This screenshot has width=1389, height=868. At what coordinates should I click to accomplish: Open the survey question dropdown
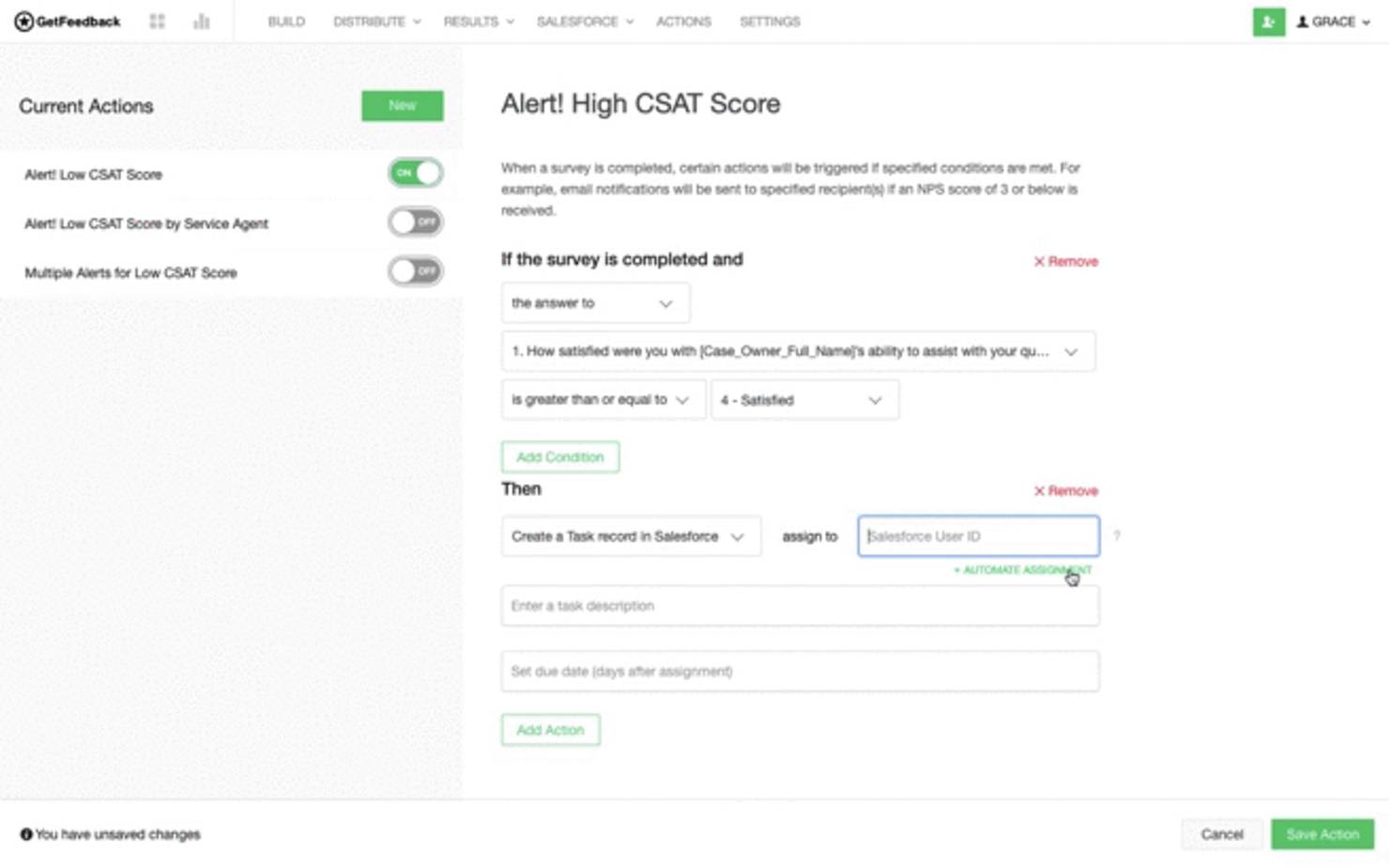pyautogui.click(x=798, y=351)
